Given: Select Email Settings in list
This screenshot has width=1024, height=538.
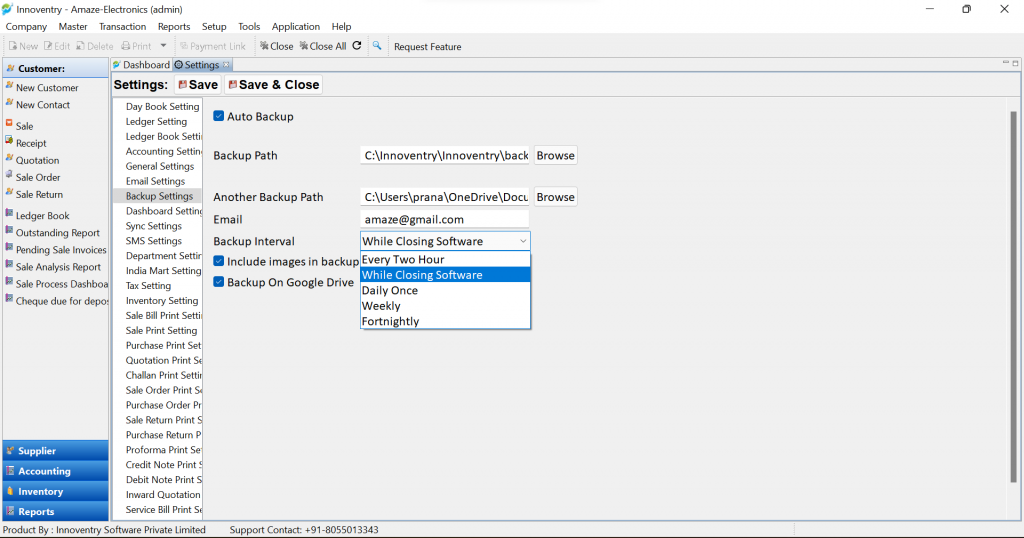Looking at the screenshot, I should click(x=155, y=181).
